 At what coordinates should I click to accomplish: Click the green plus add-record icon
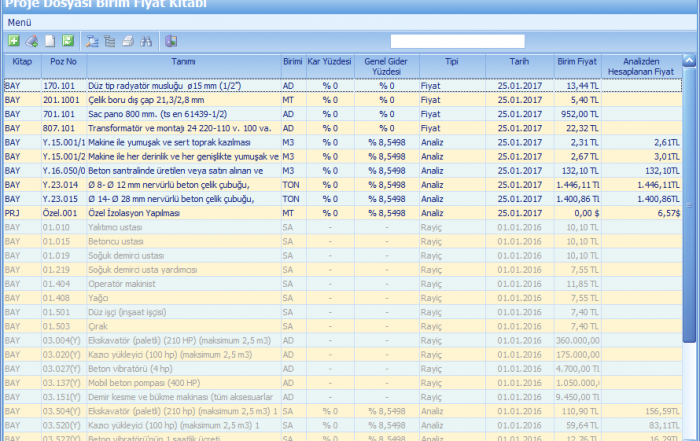pos(13,41)
